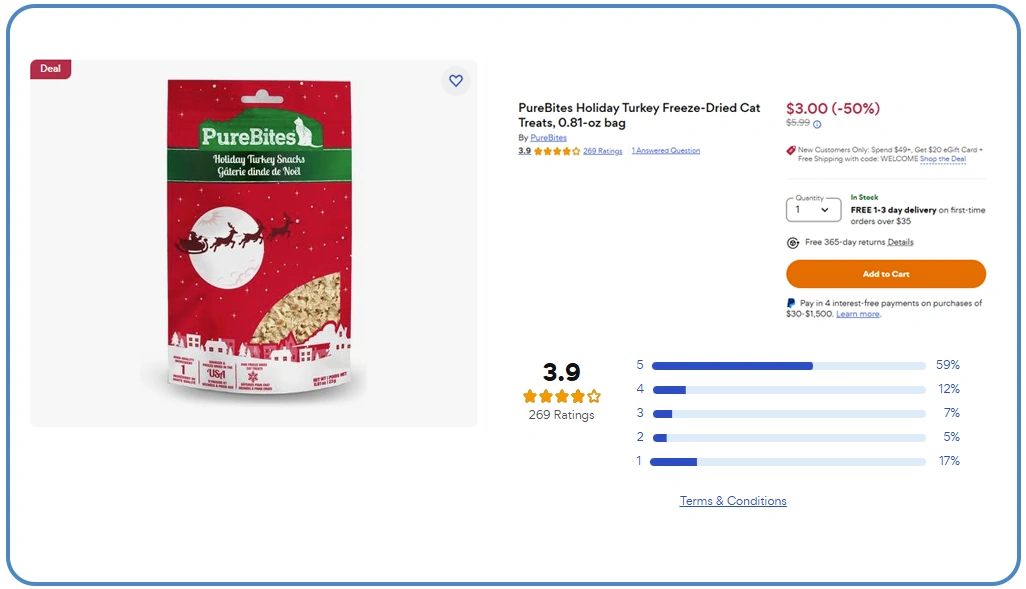Viewport: 1026px width, 589px height.
Task: Click the Shop the Deal link
Action: coord(943,159)
